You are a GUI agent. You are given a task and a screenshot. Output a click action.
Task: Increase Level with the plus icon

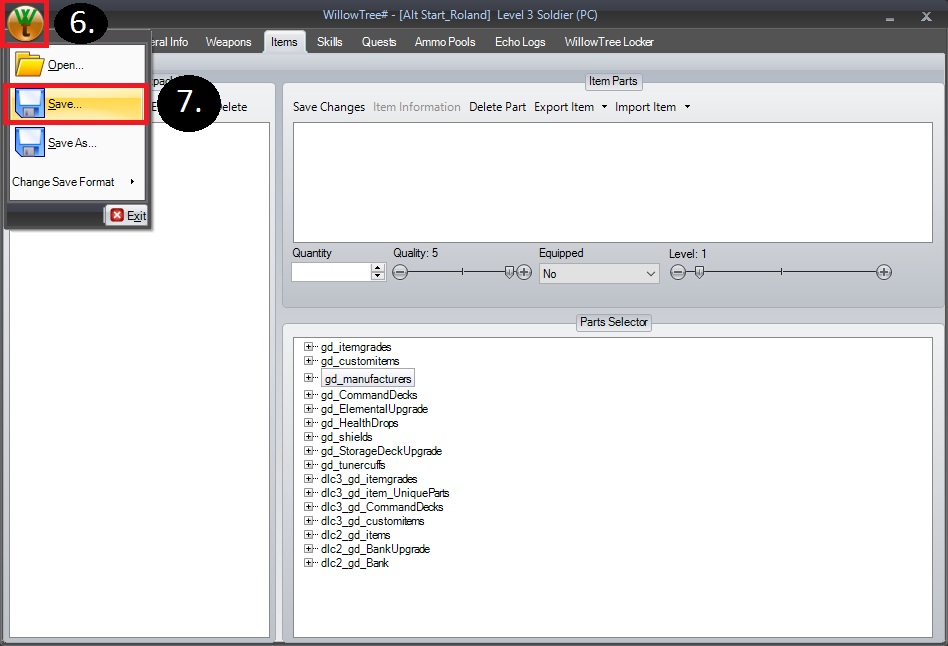pyautogui.click(x=884, y=272)
